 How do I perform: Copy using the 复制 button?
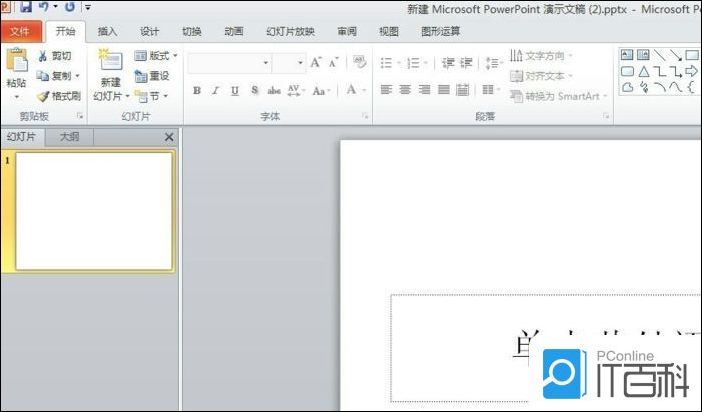pos(55,76)
